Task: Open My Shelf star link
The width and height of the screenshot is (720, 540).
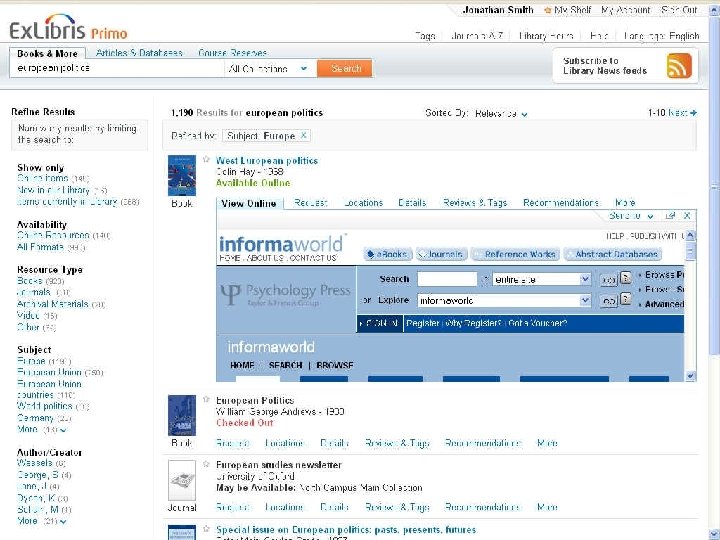Action: pos(568,10)
